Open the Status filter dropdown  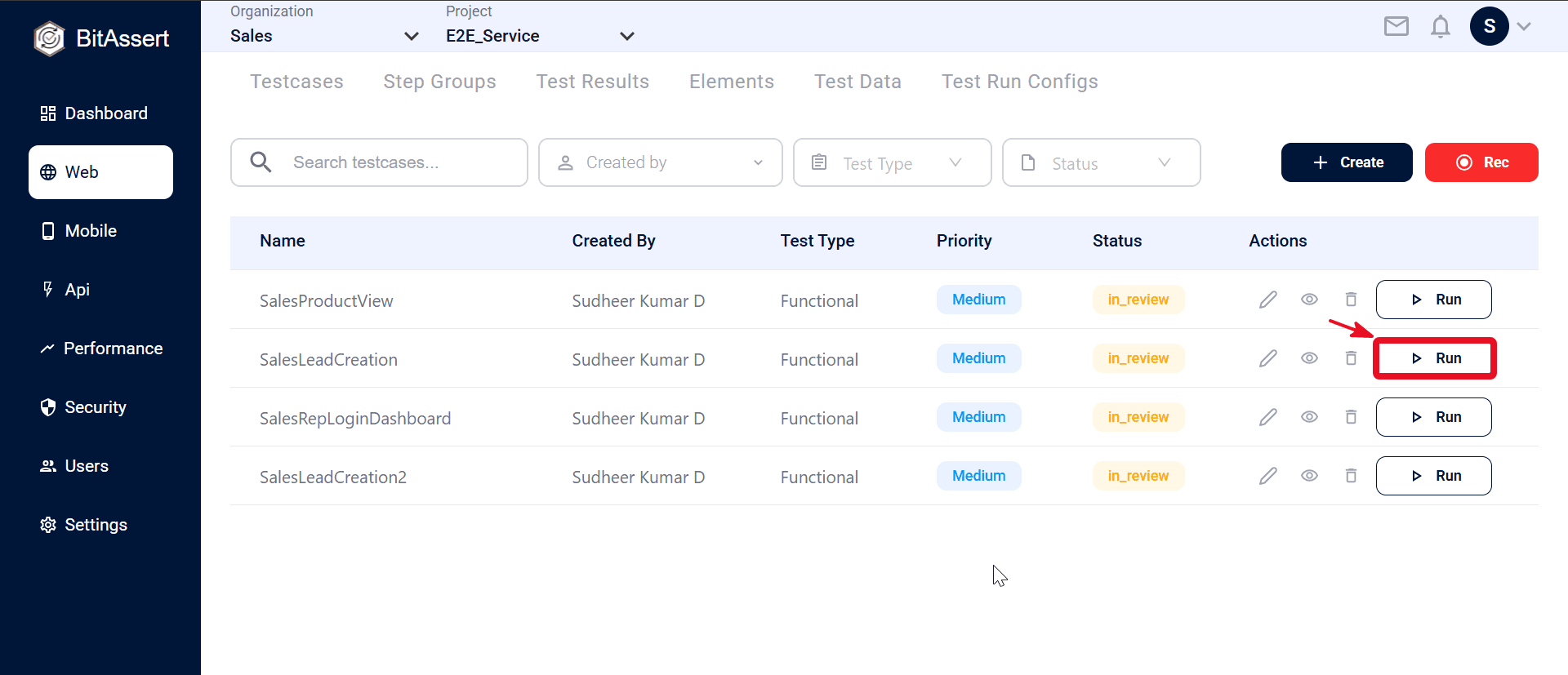[1102, 162]
